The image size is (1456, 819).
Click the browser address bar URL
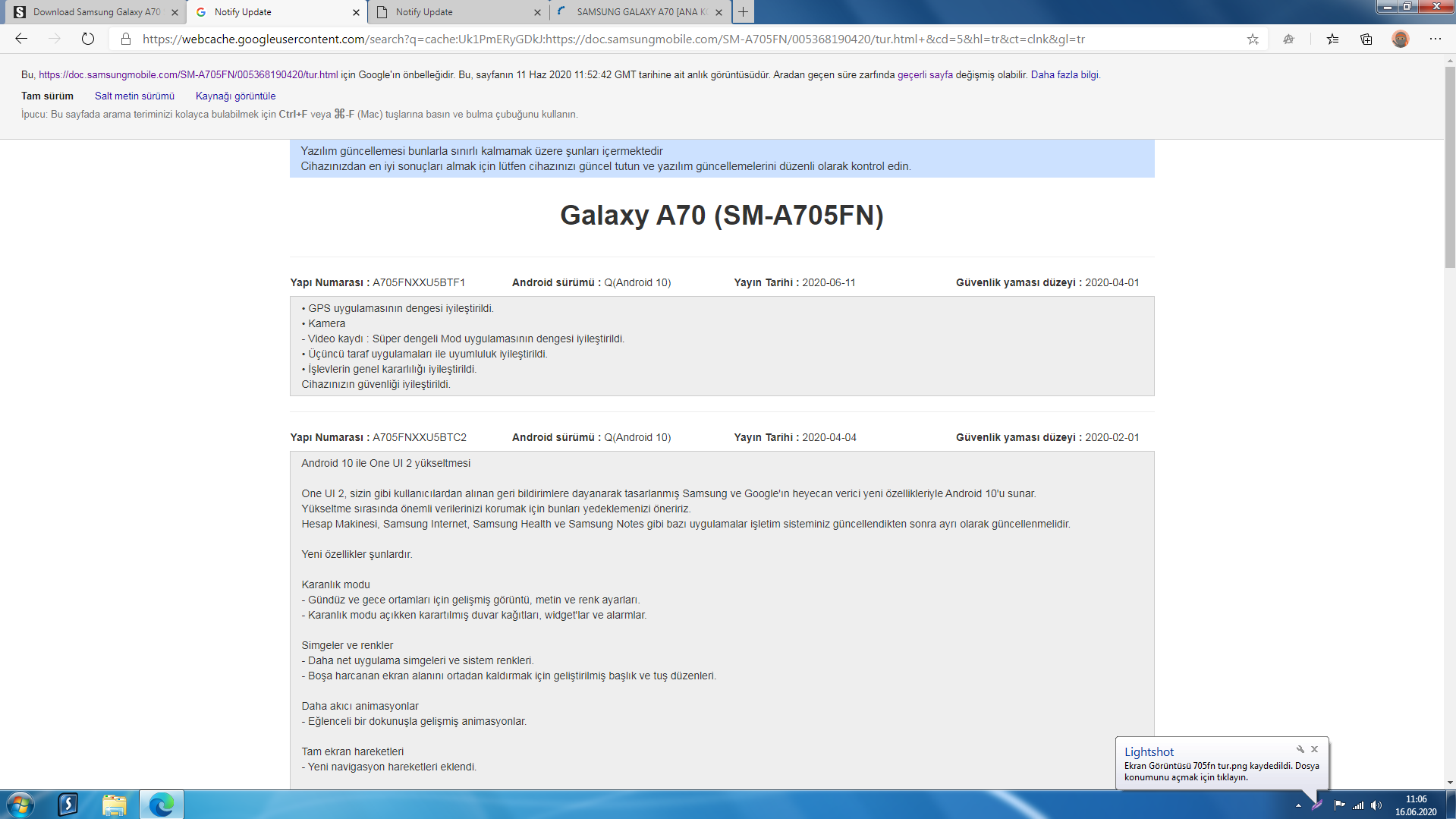613,39
